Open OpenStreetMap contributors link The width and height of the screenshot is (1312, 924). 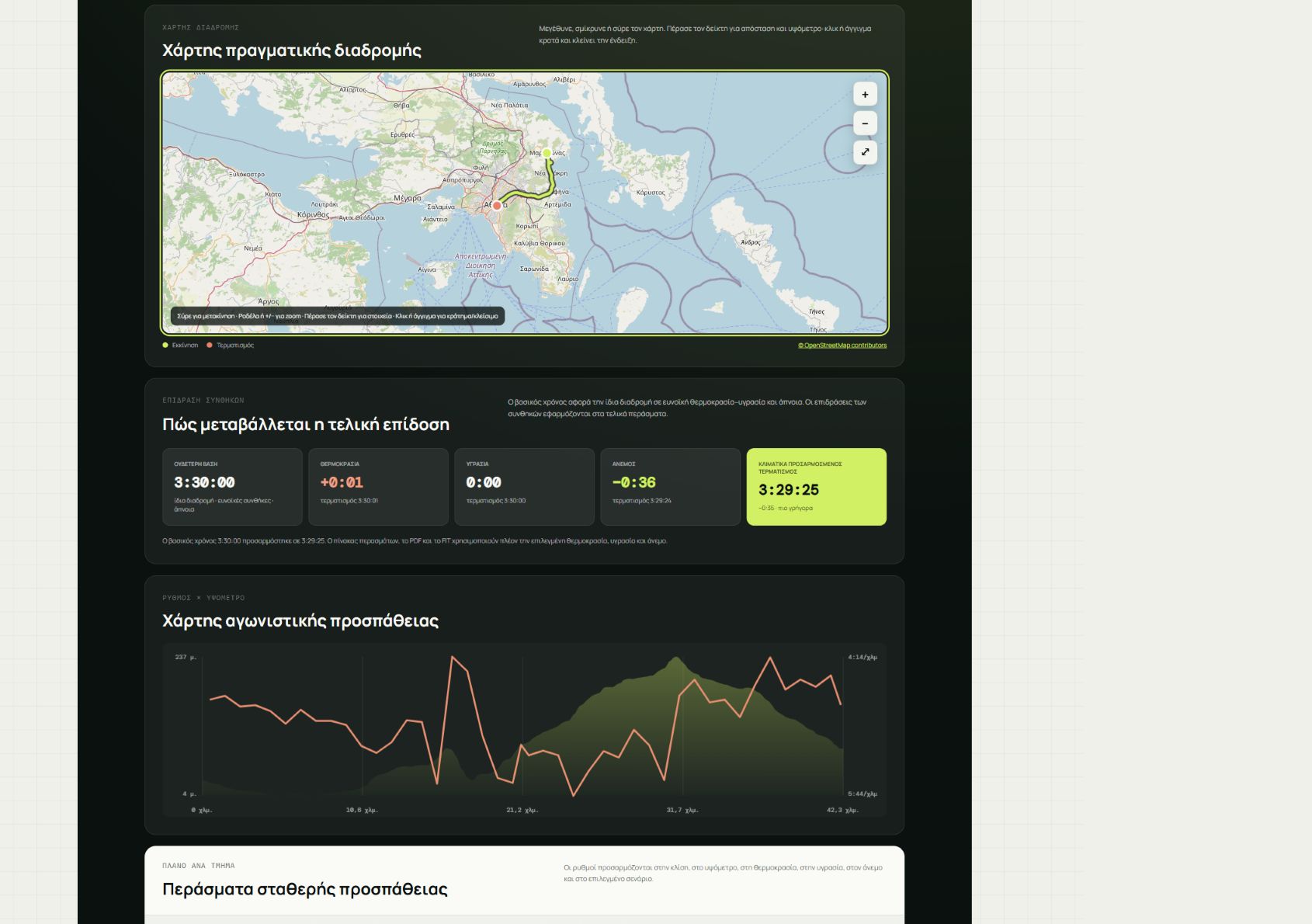pyautogui.click(x=842, y=346)
